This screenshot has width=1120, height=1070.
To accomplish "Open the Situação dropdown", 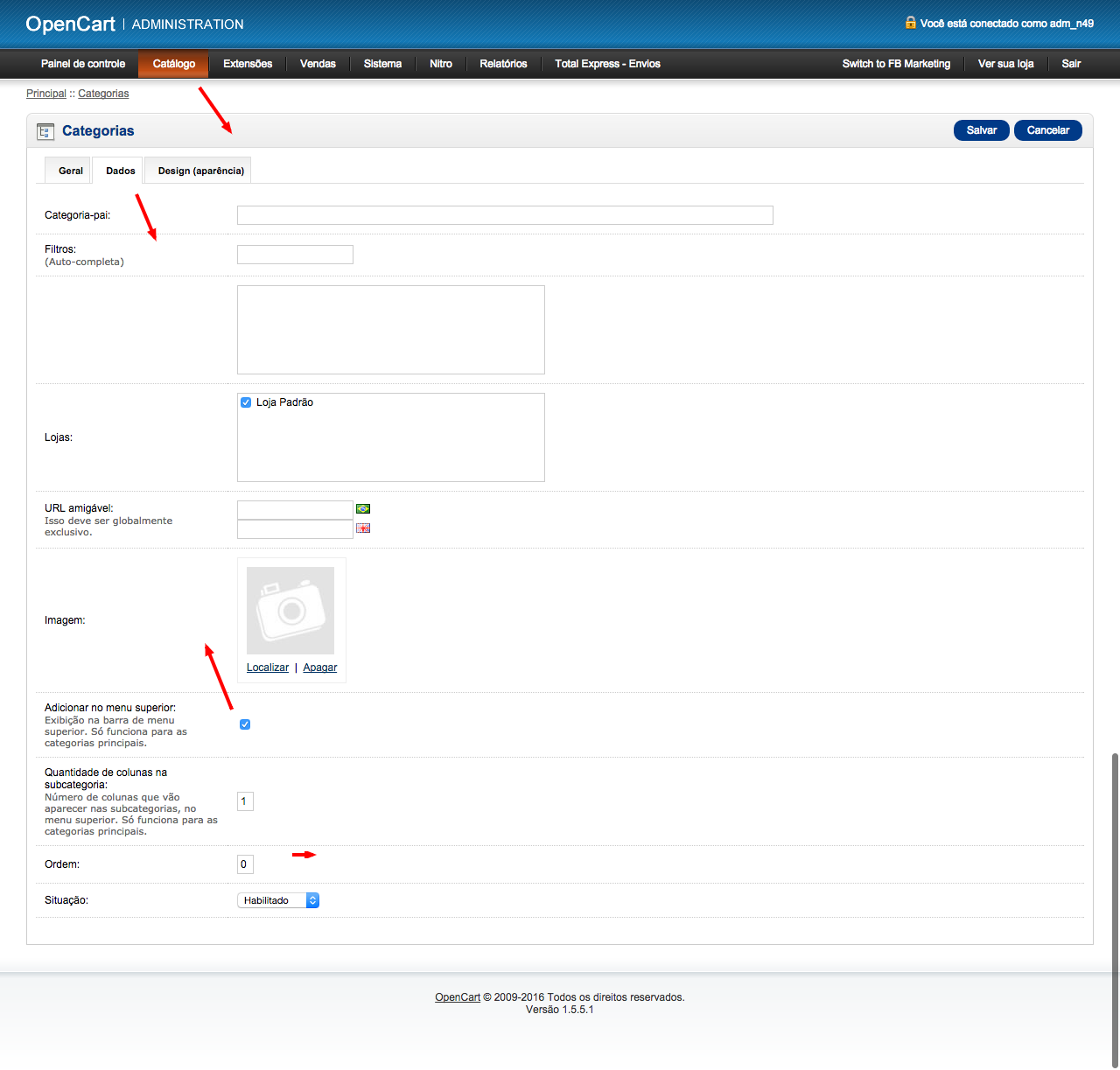I will tap(278, 900).
